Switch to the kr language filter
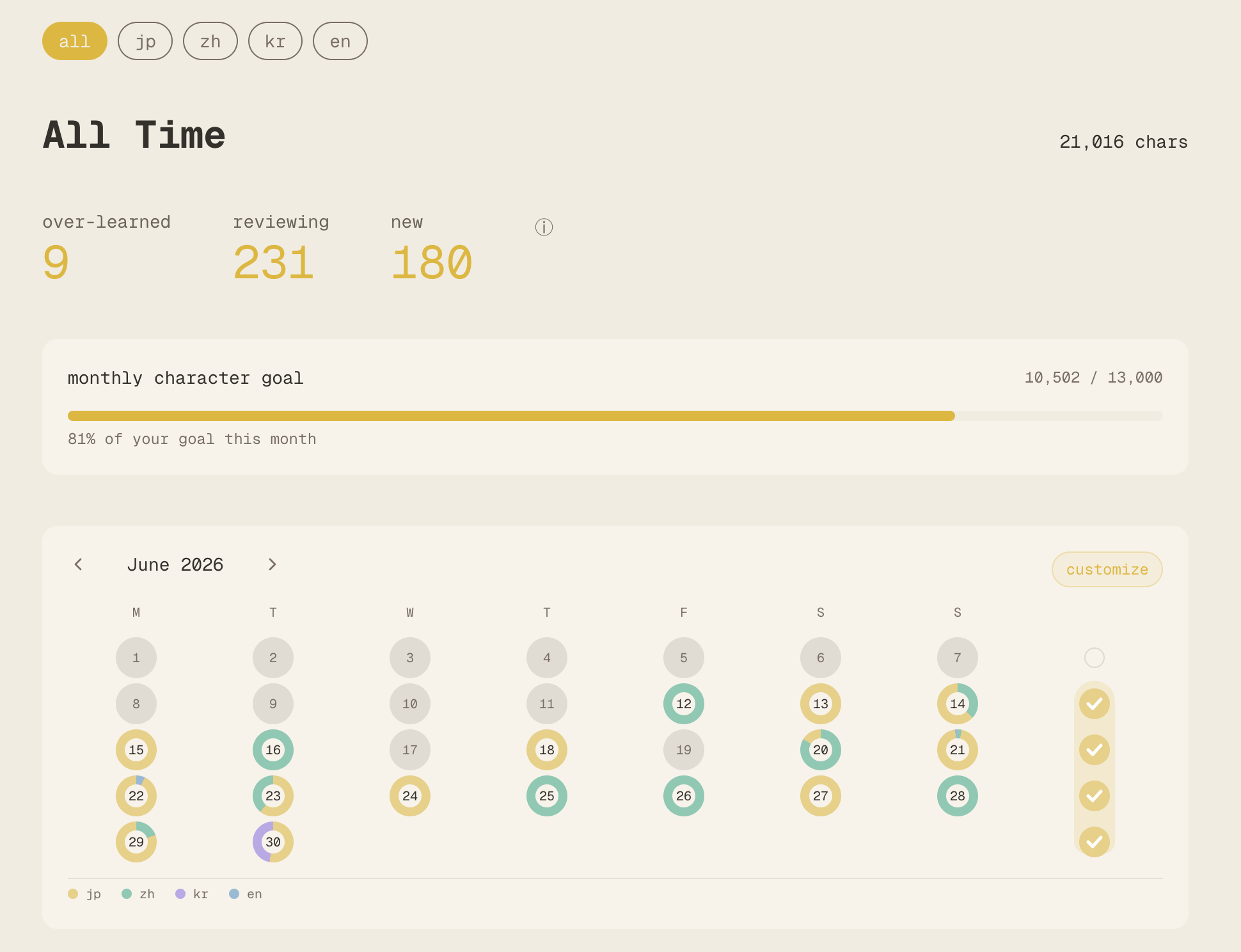 click(x=275, y=41)
